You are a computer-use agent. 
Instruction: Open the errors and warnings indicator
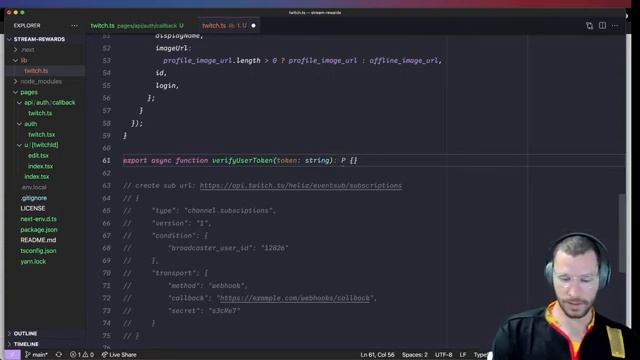[82, 355]
